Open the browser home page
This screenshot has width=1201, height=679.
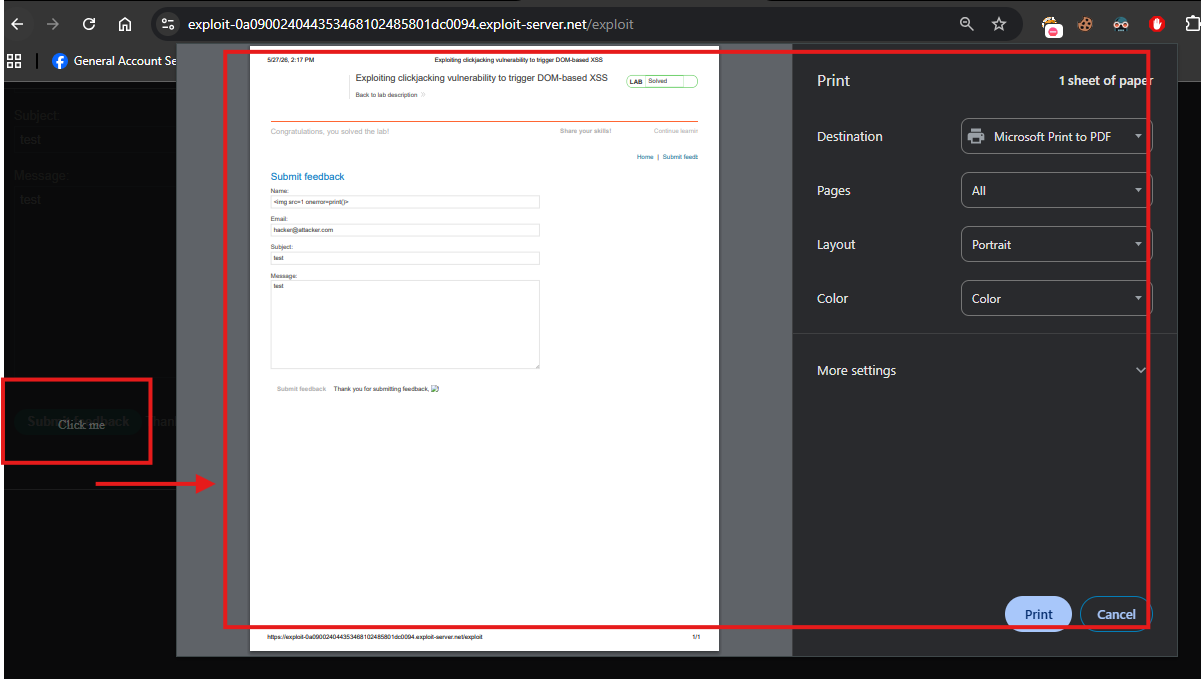[125, 24]
